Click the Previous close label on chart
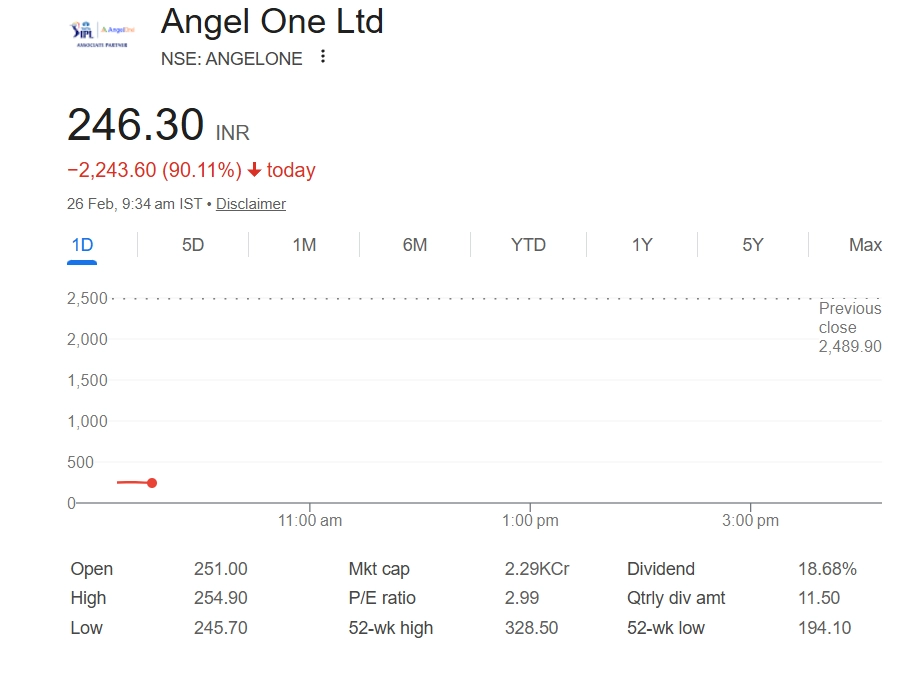Screen dimensions: 902x686 pos(850,318)
